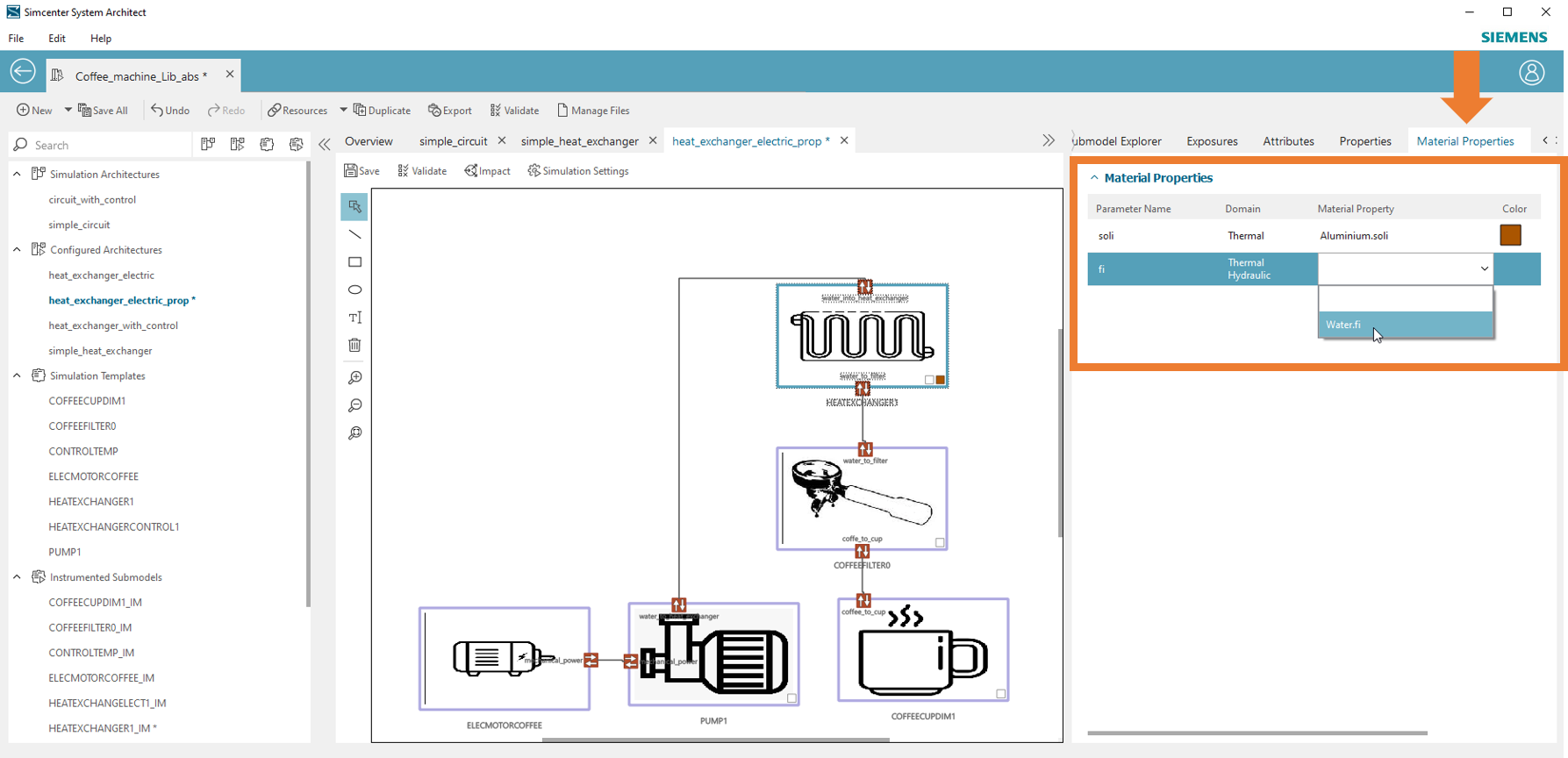This screenshot has height=758, width=1568.
Task: Click the delete trash tool
Action: (354, 345)
